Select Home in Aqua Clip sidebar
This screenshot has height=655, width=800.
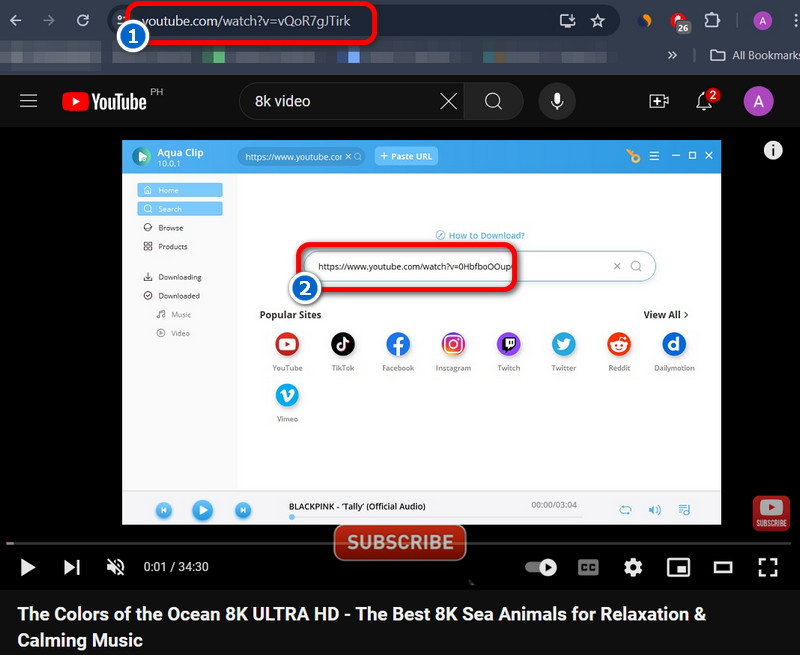click(180, 190)
